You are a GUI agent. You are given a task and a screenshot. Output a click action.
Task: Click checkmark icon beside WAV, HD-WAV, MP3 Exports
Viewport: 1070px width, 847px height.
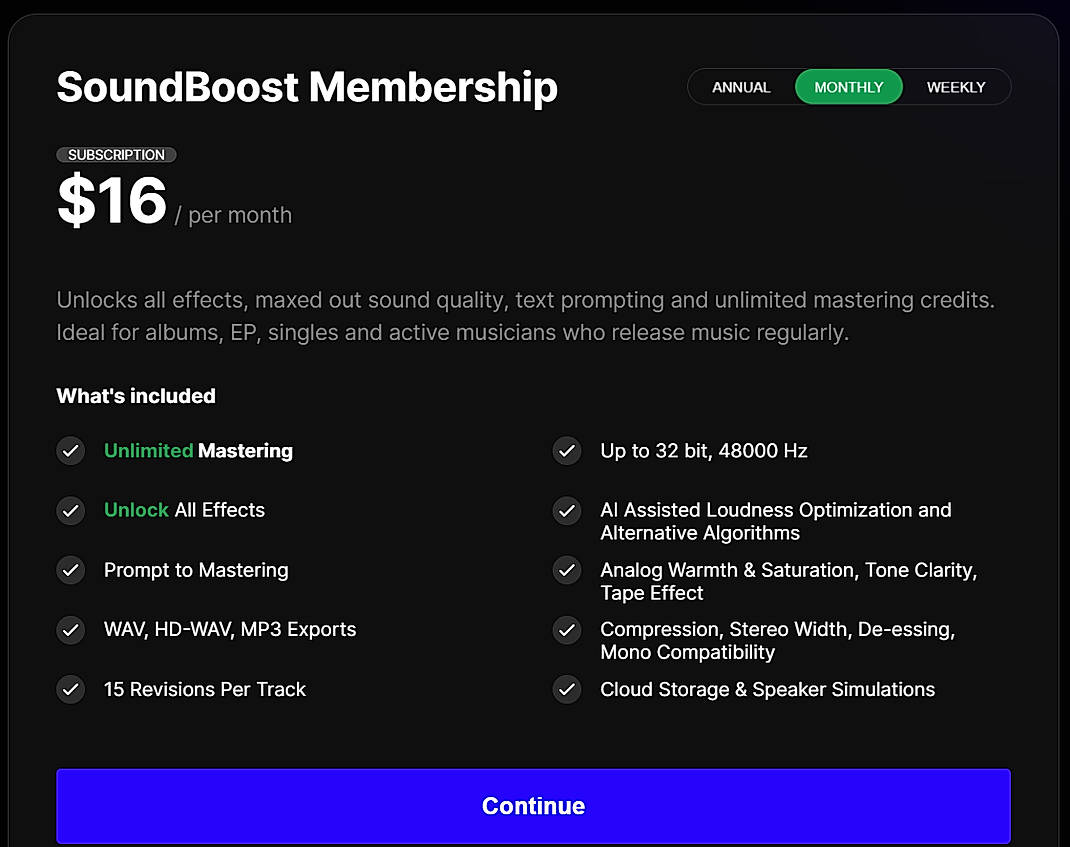(70, 629)
